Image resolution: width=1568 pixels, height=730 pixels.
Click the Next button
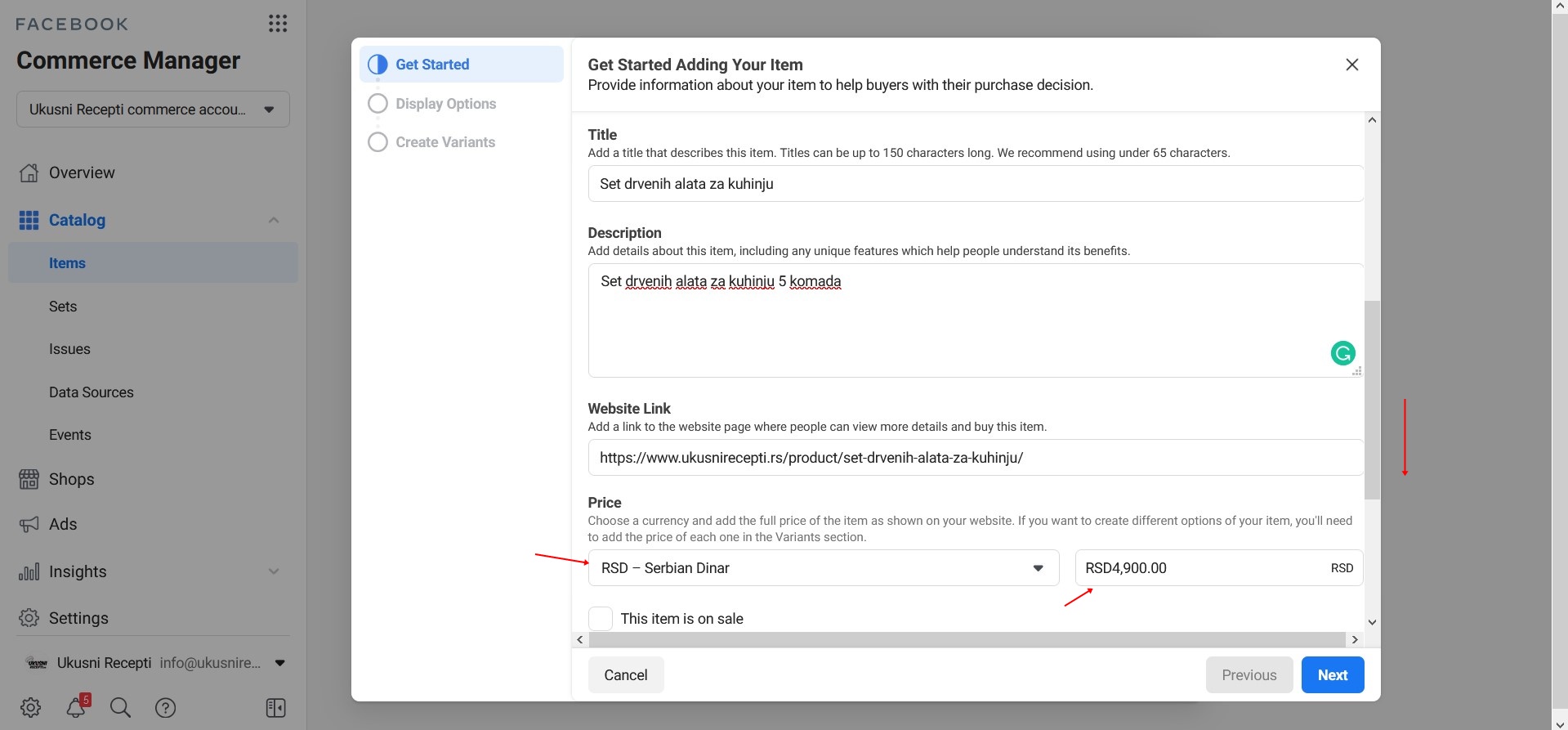tap(1332, 675)
